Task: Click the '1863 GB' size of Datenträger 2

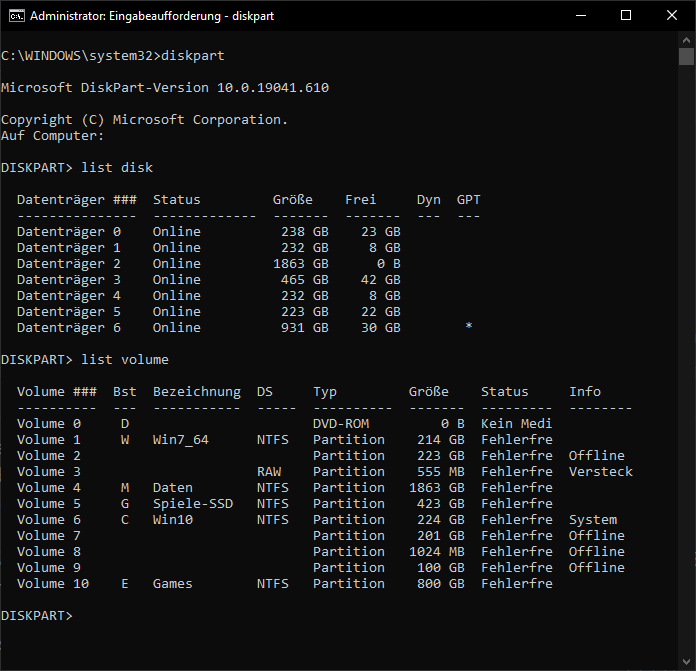Action: [x=301, y=264]
